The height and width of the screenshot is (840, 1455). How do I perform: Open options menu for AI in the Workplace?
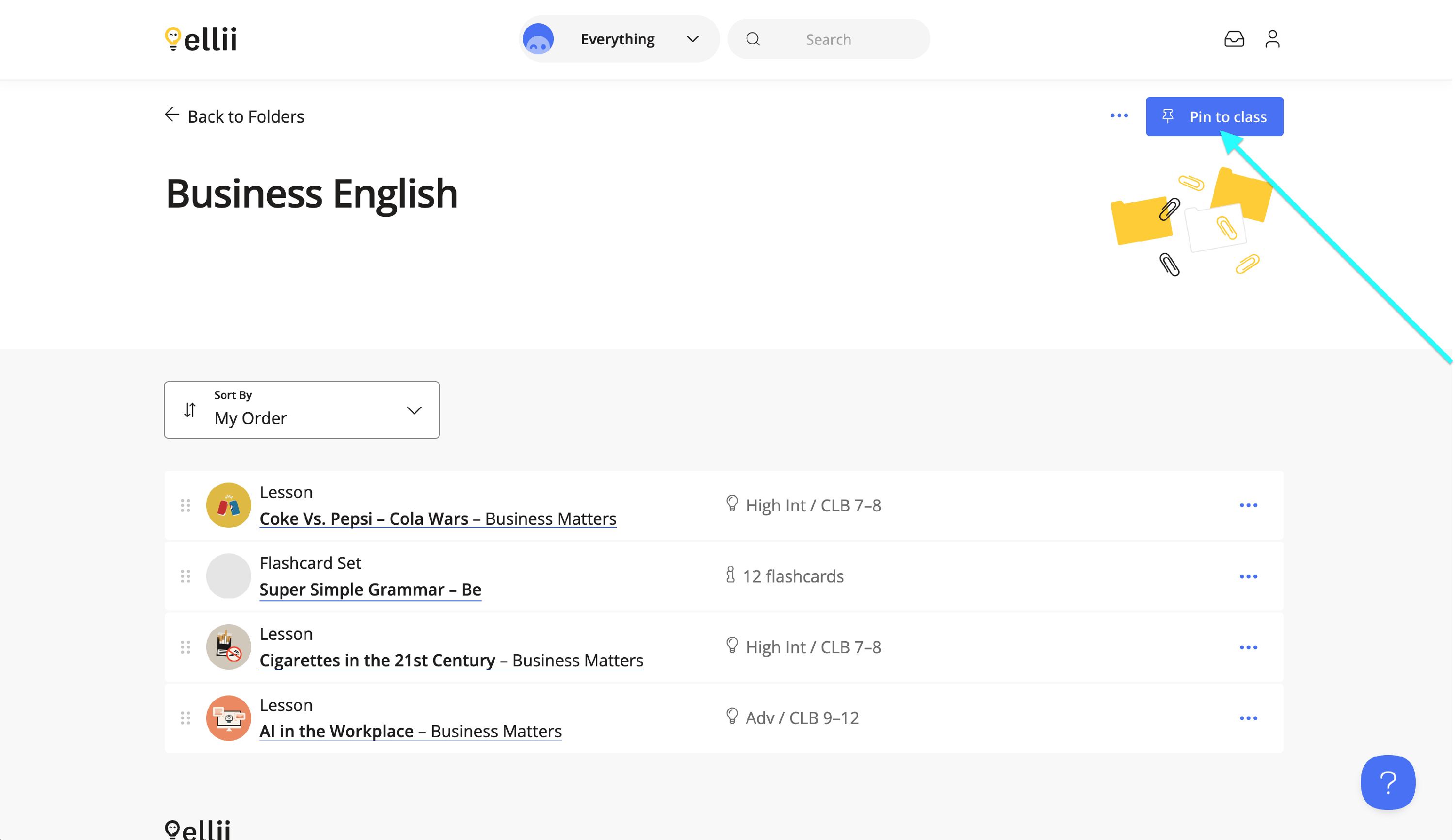tap(1248, 718)
